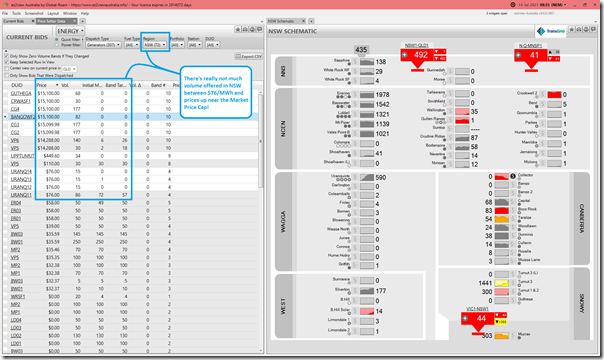The image size is (604, 360).
Task: Open the Region NSW dropdown
Action: (155, 45)
